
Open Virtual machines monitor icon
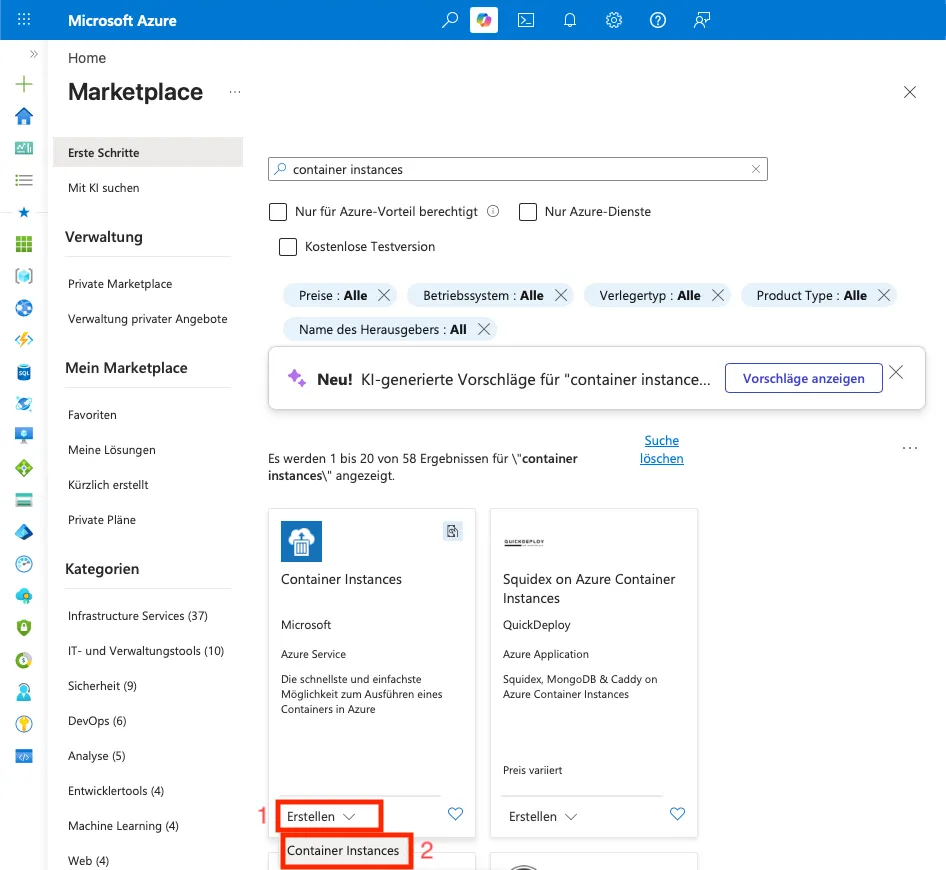(x=24, y=436)
